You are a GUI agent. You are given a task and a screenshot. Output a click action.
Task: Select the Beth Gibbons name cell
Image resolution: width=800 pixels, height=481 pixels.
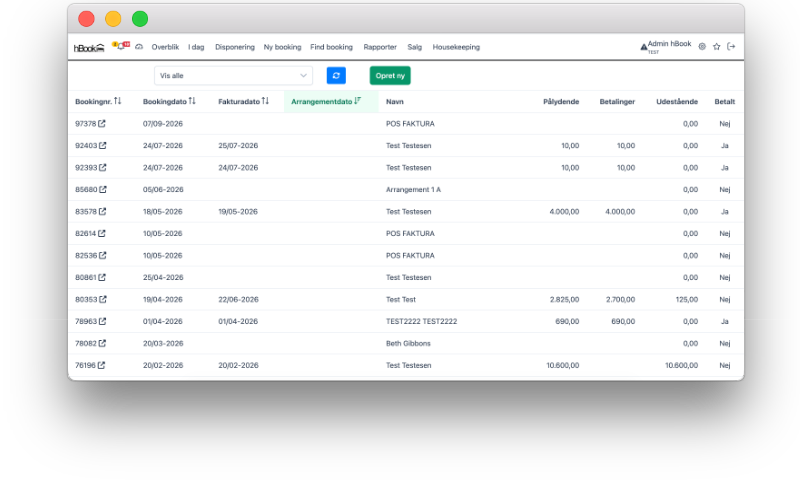pyautogui.click(x=408, y=343)
